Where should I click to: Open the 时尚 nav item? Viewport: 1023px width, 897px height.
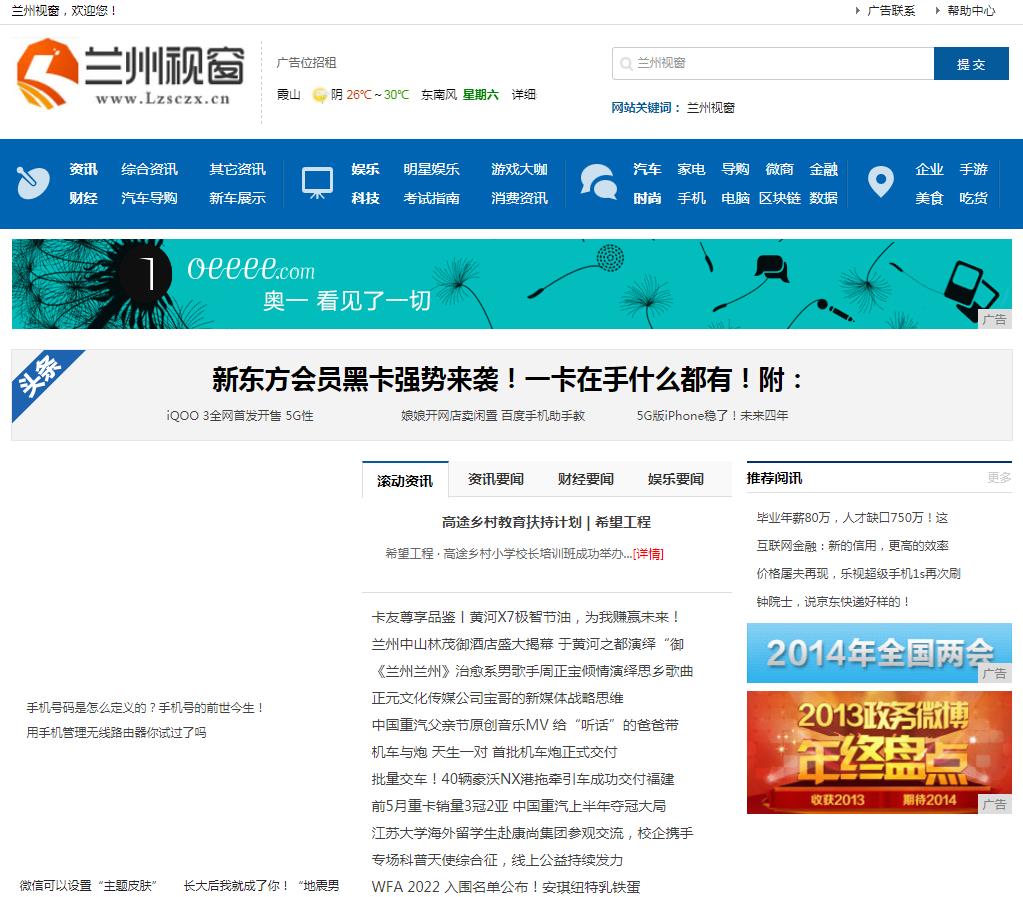pos(647,198)
